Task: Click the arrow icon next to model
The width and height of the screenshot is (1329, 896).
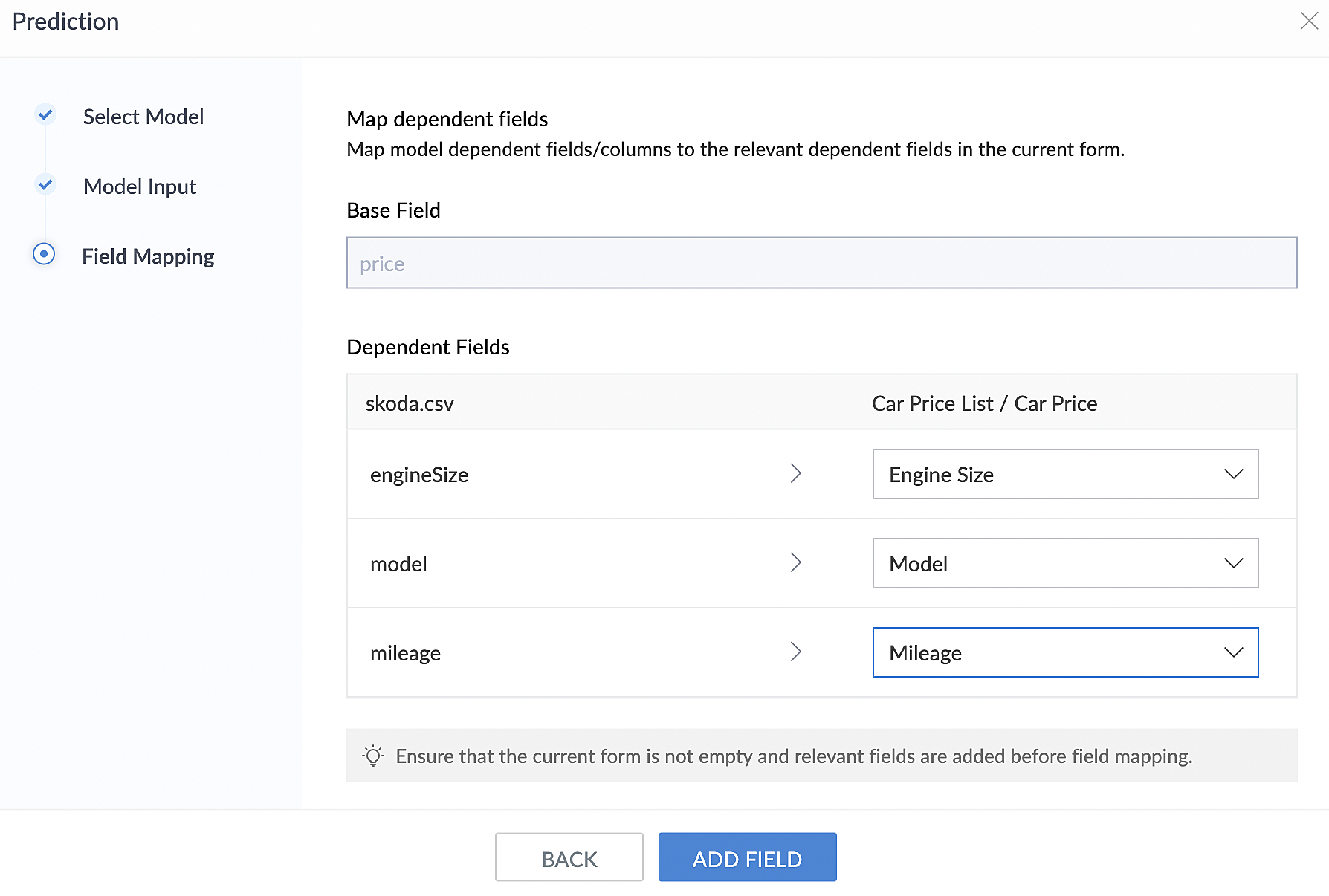Action: pos(795,563)
